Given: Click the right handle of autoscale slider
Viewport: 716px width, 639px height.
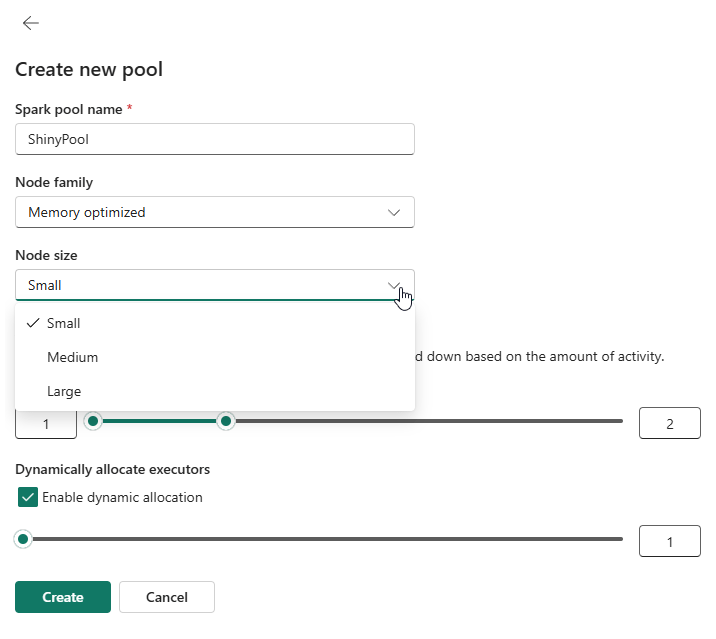Looking at the screenshot, I should (226, 421).
